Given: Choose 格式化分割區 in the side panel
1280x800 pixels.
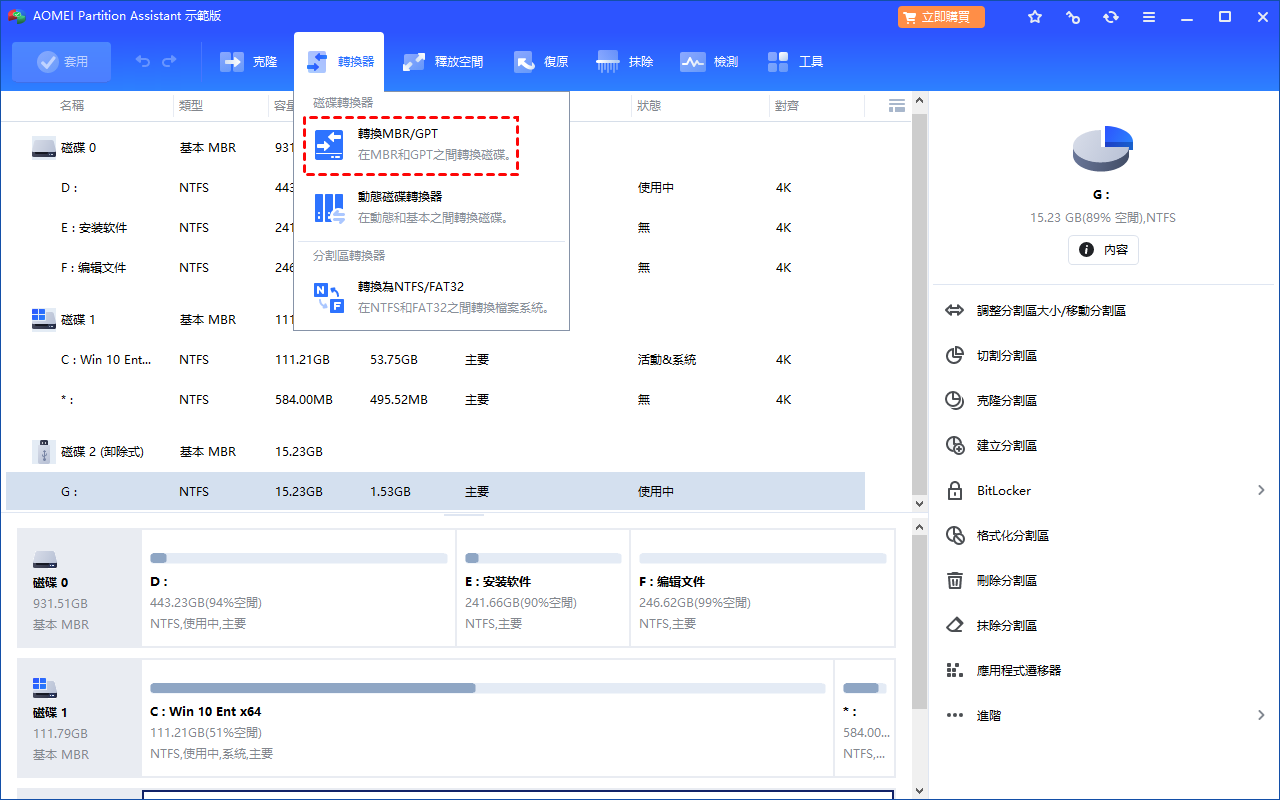Looking at the screenshot, I should (1012, 536).
